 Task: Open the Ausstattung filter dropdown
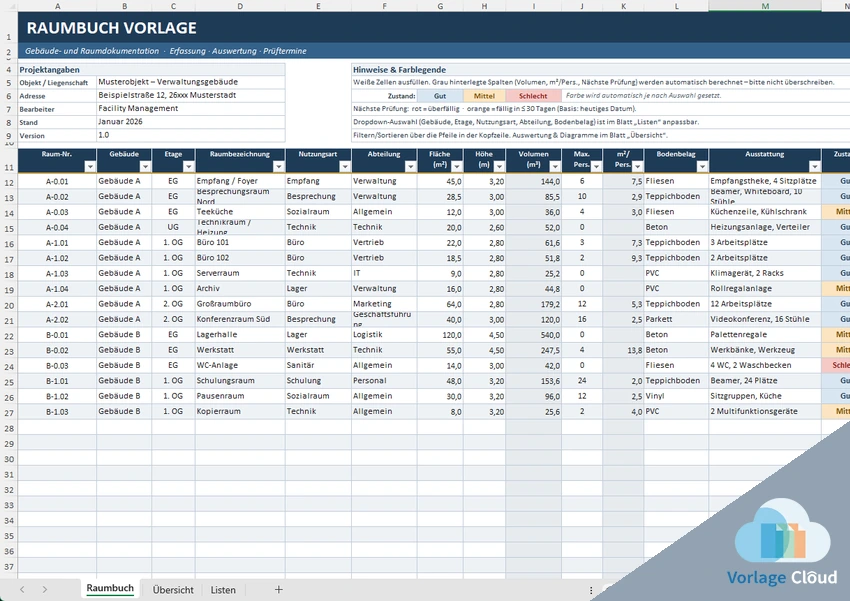click(x=814, y=166)
